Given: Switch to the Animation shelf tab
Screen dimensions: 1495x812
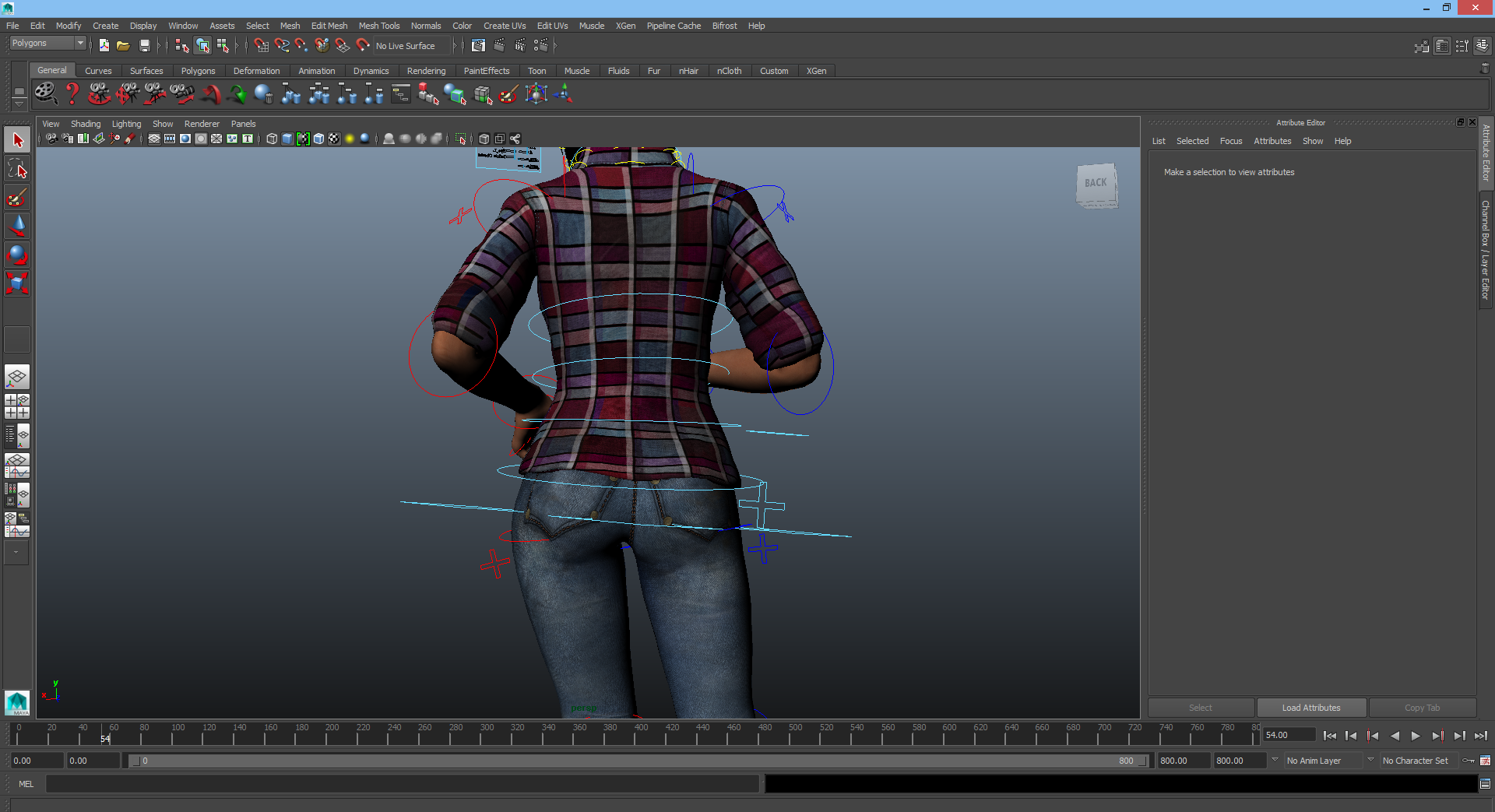Looking at the screenshot, I should pyautogui.click(x=316, y=71).
